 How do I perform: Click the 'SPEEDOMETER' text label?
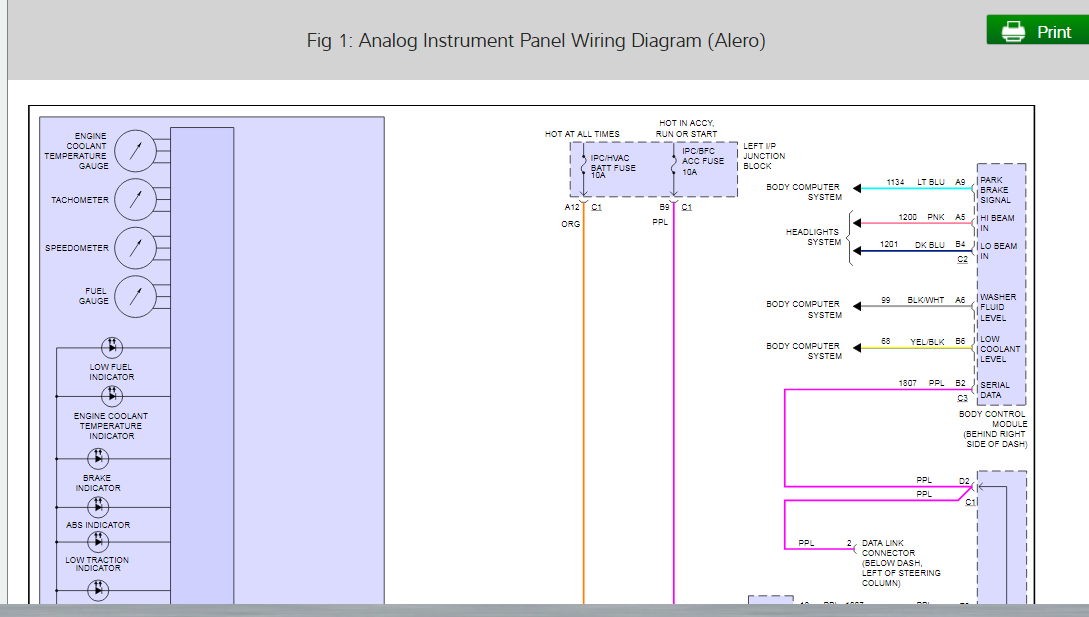pos(77,248)
